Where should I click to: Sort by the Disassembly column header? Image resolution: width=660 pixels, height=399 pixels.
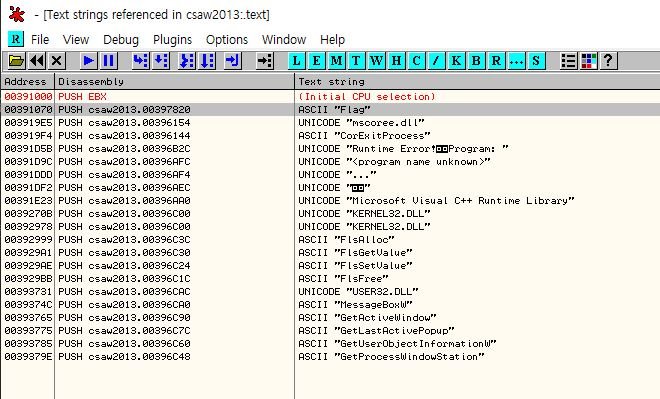[175, 81]
